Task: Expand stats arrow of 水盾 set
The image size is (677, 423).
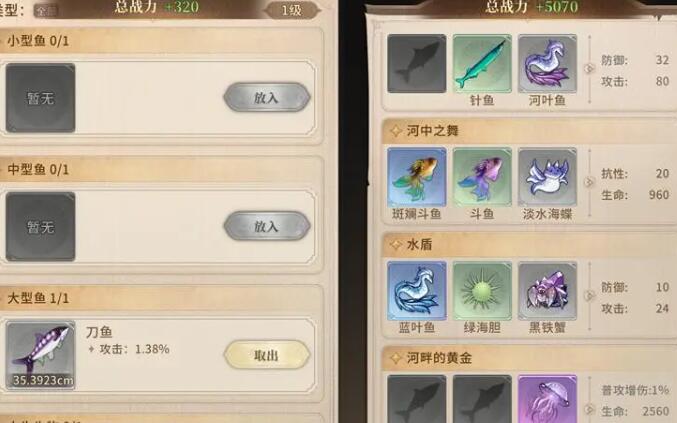Action: (589, 296)
